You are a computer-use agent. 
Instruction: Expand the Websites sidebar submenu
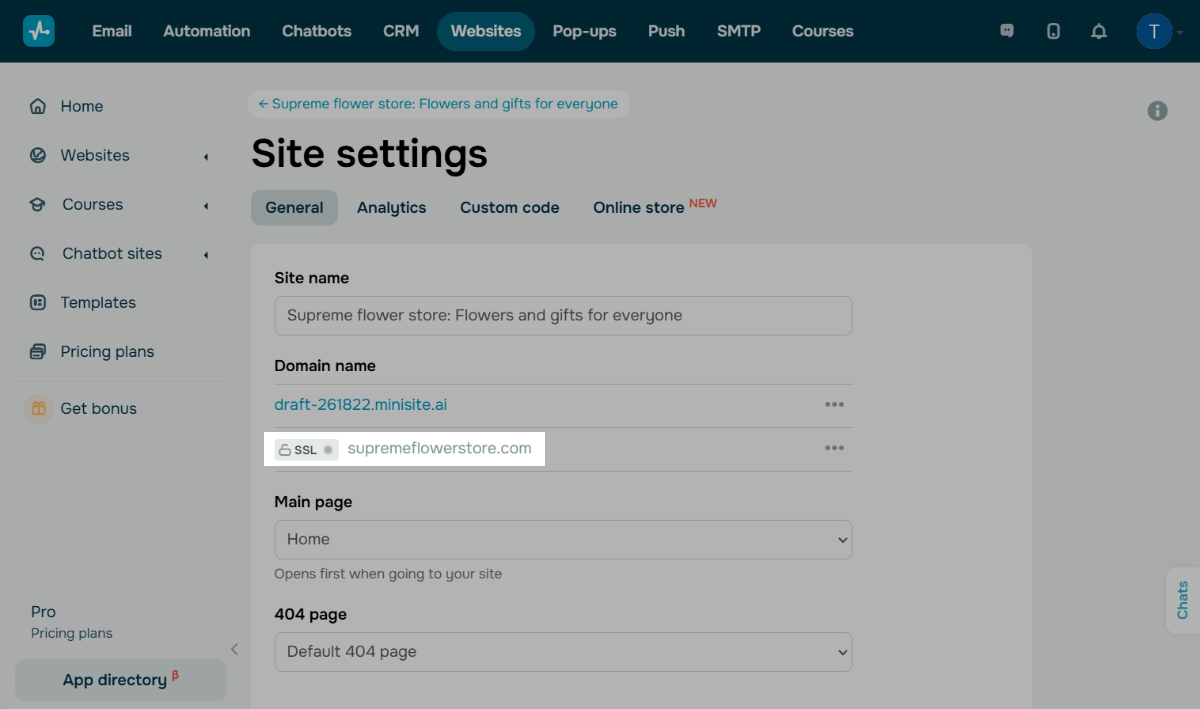pos(206,156)
